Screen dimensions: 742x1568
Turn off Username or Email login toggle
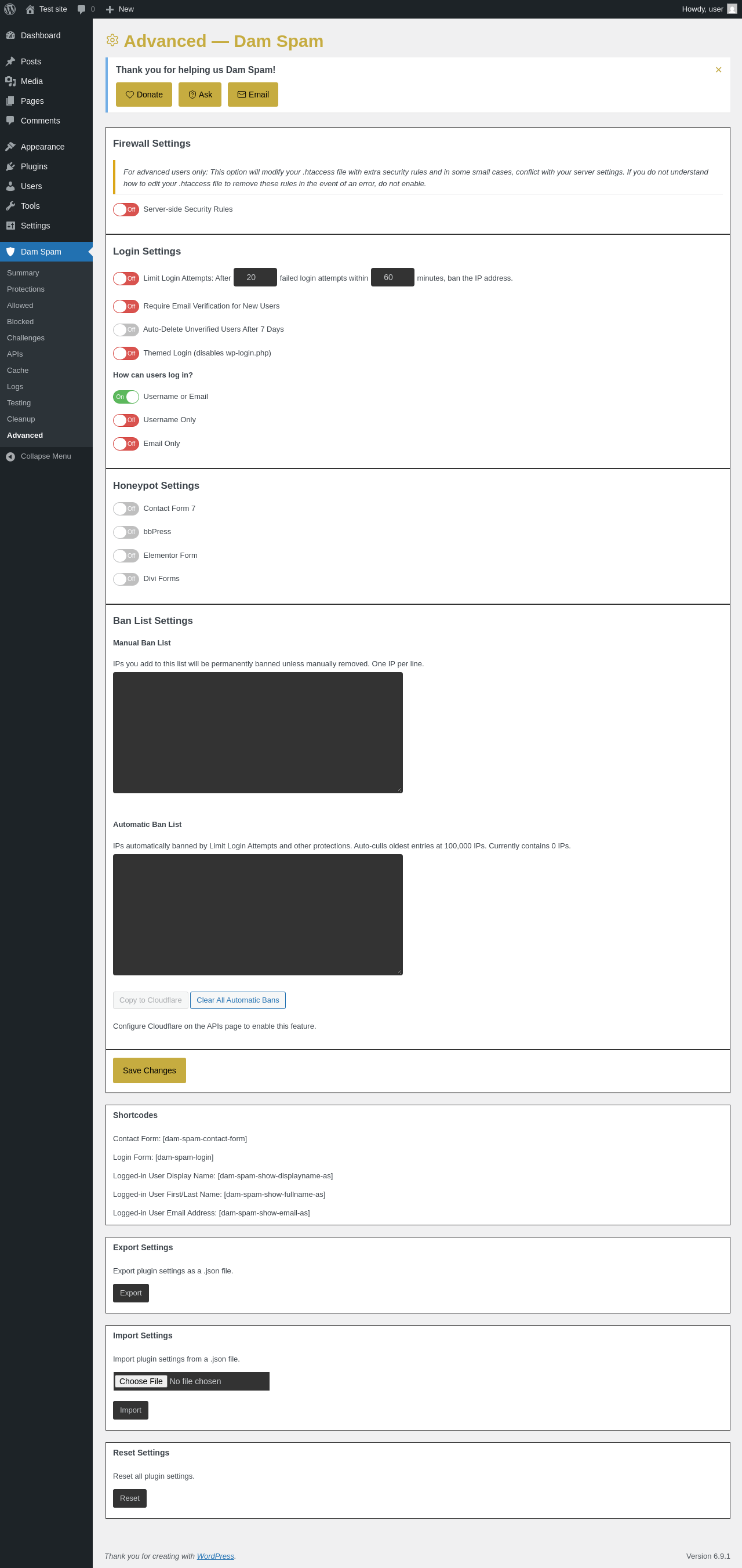coord(126,397)
